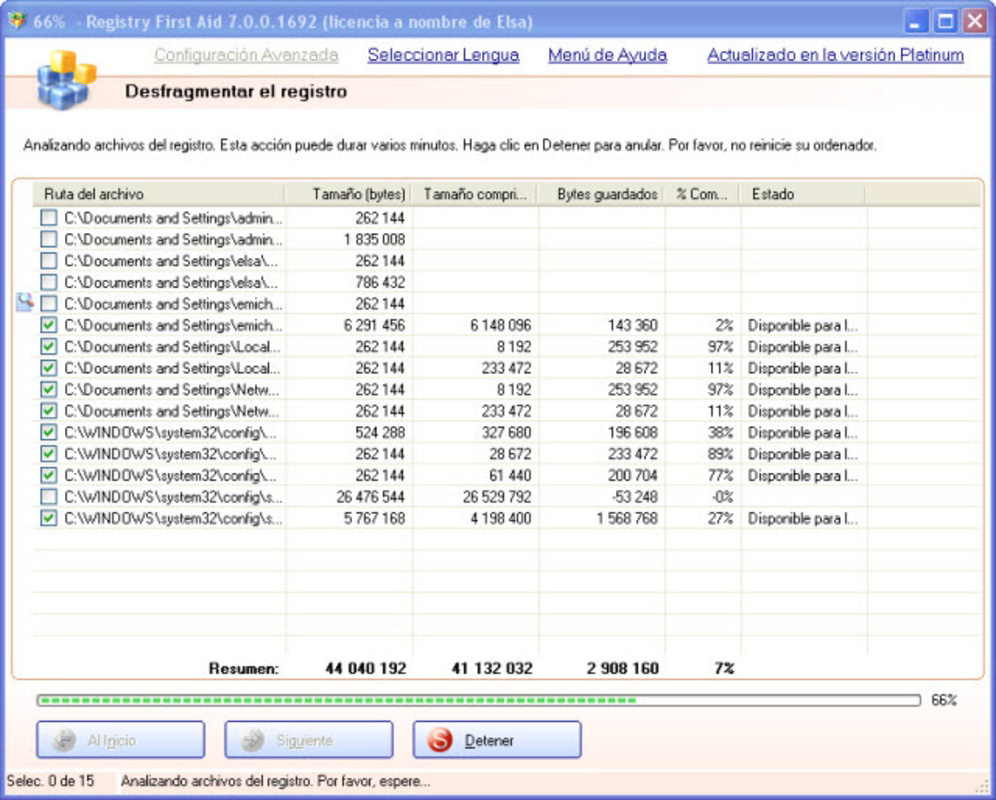Click the Detener button

tap(497, 740)
